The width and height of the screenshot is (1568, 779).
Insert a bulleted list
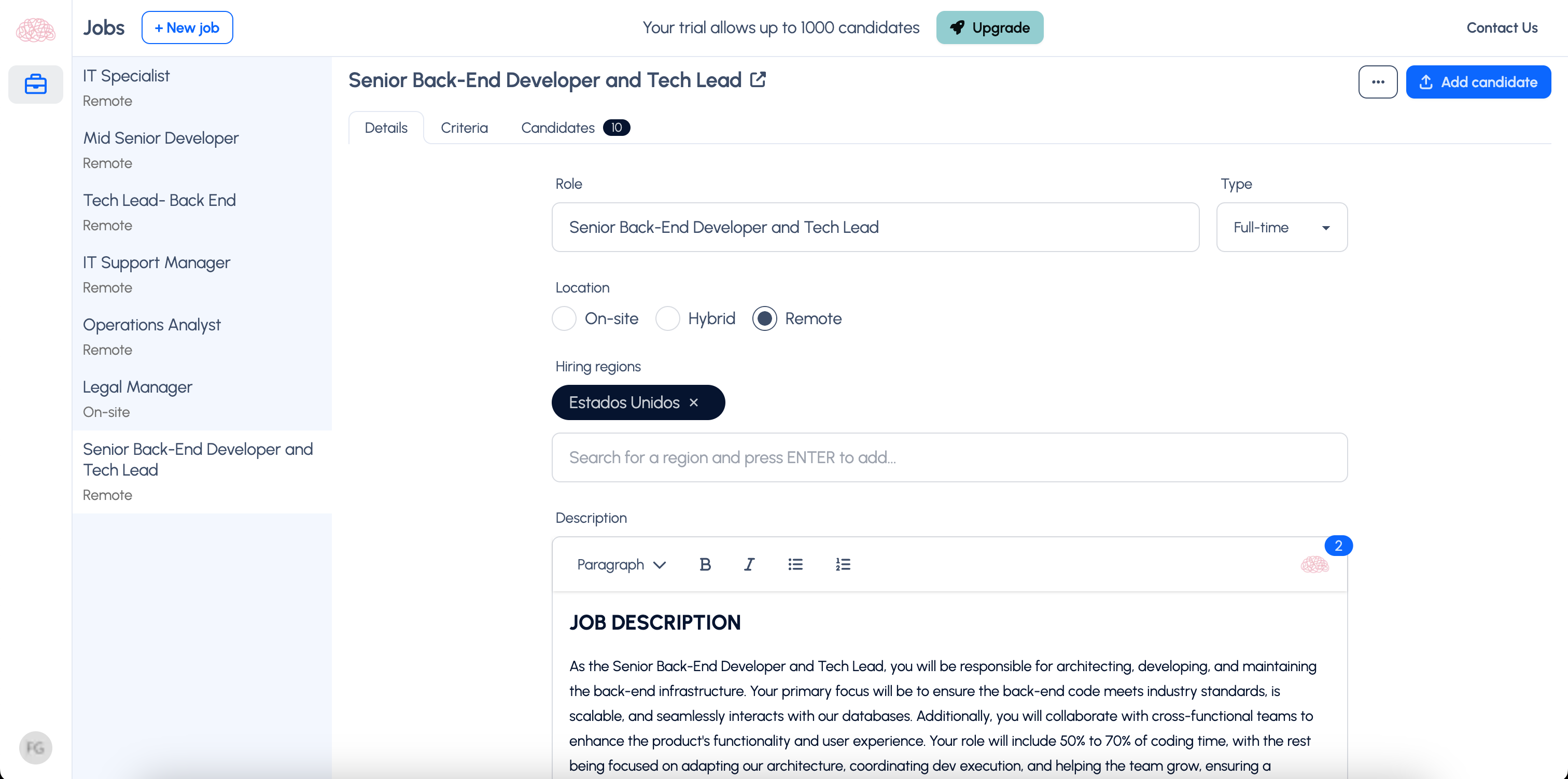tap(795, 565)
